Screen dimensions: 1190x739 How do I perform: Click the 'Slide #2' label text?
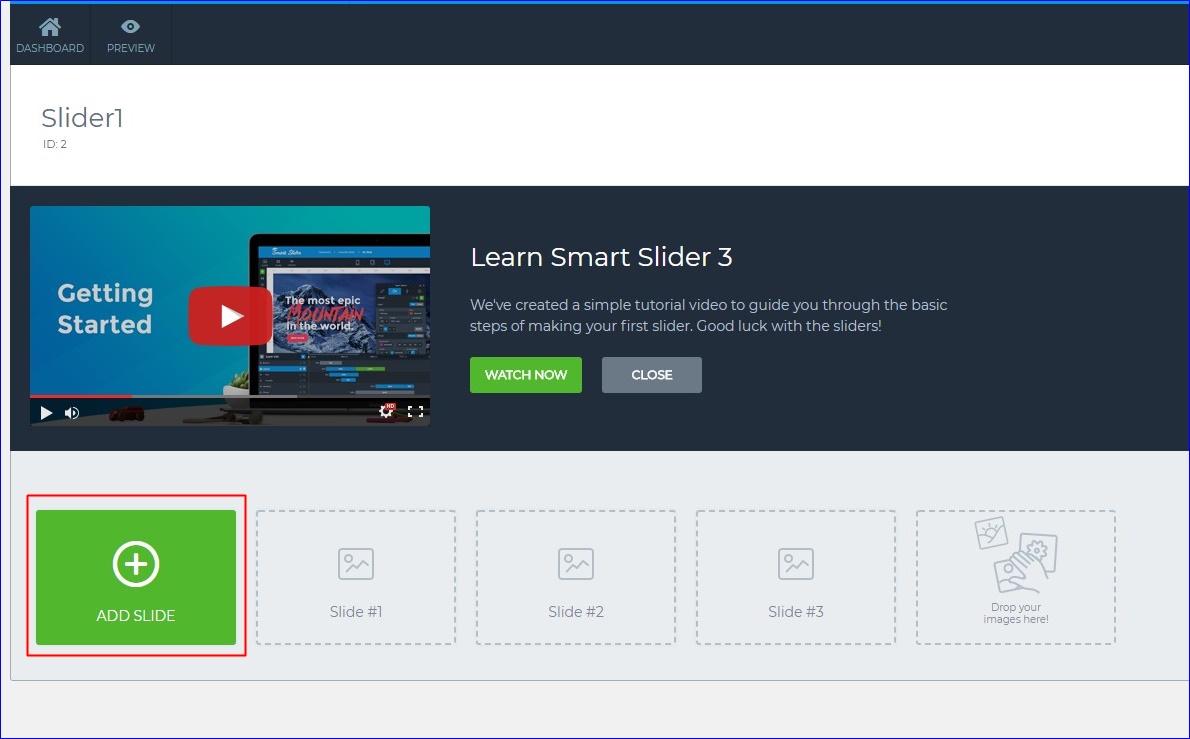(576, 612)
